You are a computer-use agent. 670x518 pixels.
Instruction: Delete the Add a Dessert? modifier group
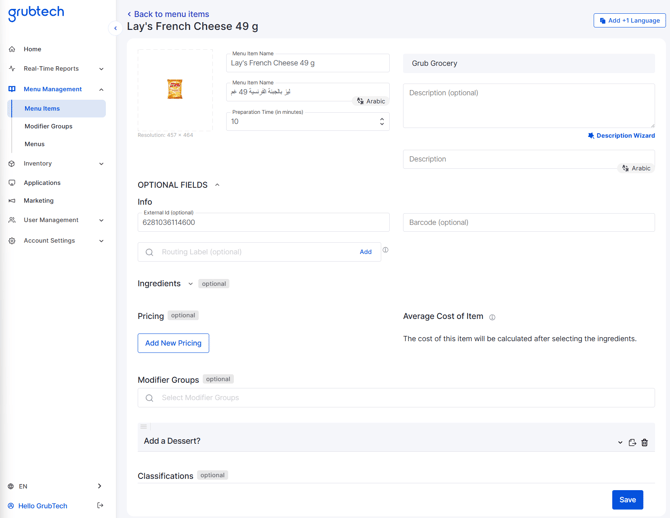tap(644, 442)
